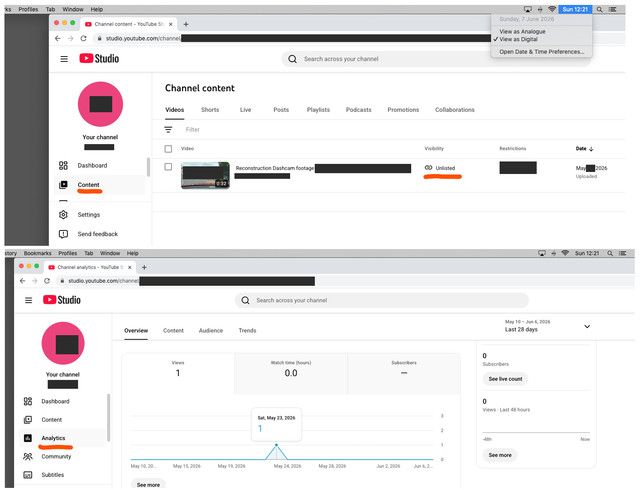Viewport: 640px width, 490px height.
Task: Click YouTube Studio logo in Channel content window
Action: 99,59
